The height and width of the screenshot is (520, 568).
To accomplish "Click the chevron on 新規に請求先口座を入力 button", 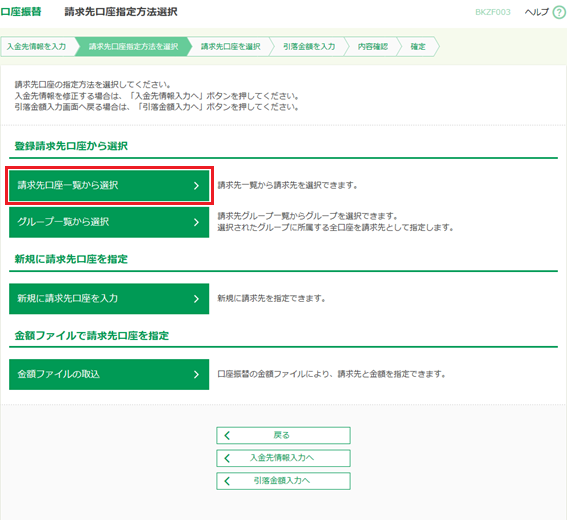I will point(196,299).
